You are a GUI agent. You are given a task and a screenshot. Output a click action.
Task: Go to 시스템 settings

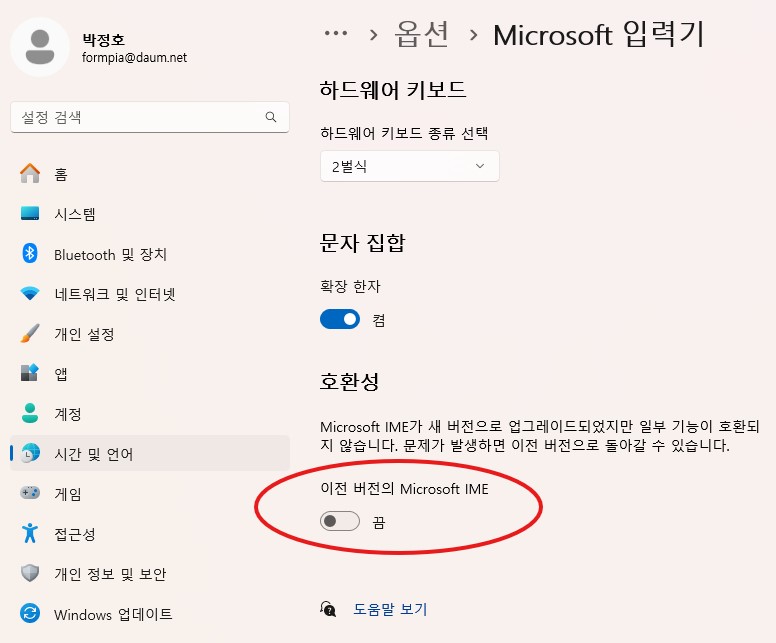150,214
